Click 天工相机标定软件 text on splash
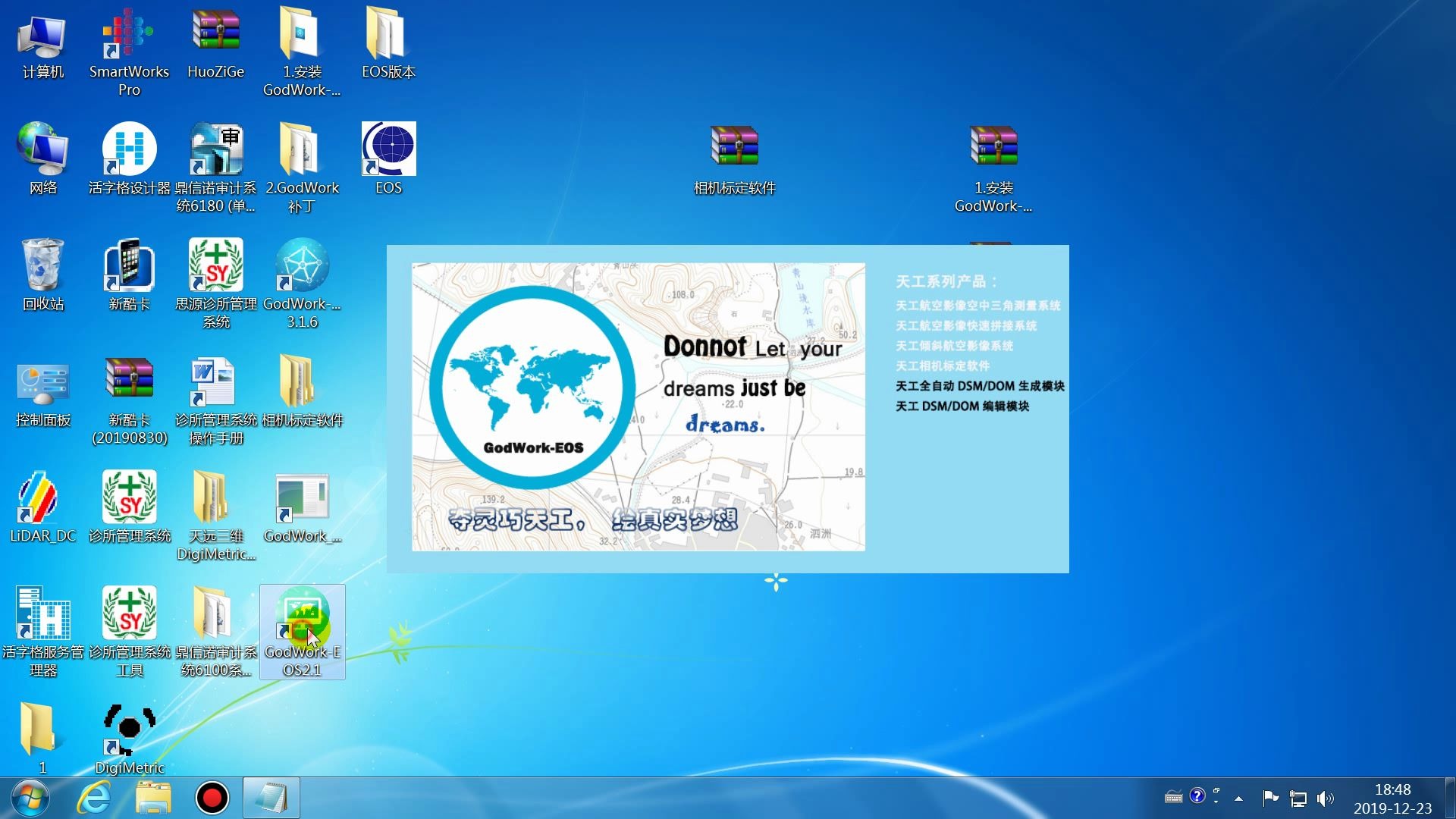 tap(943, 366)
